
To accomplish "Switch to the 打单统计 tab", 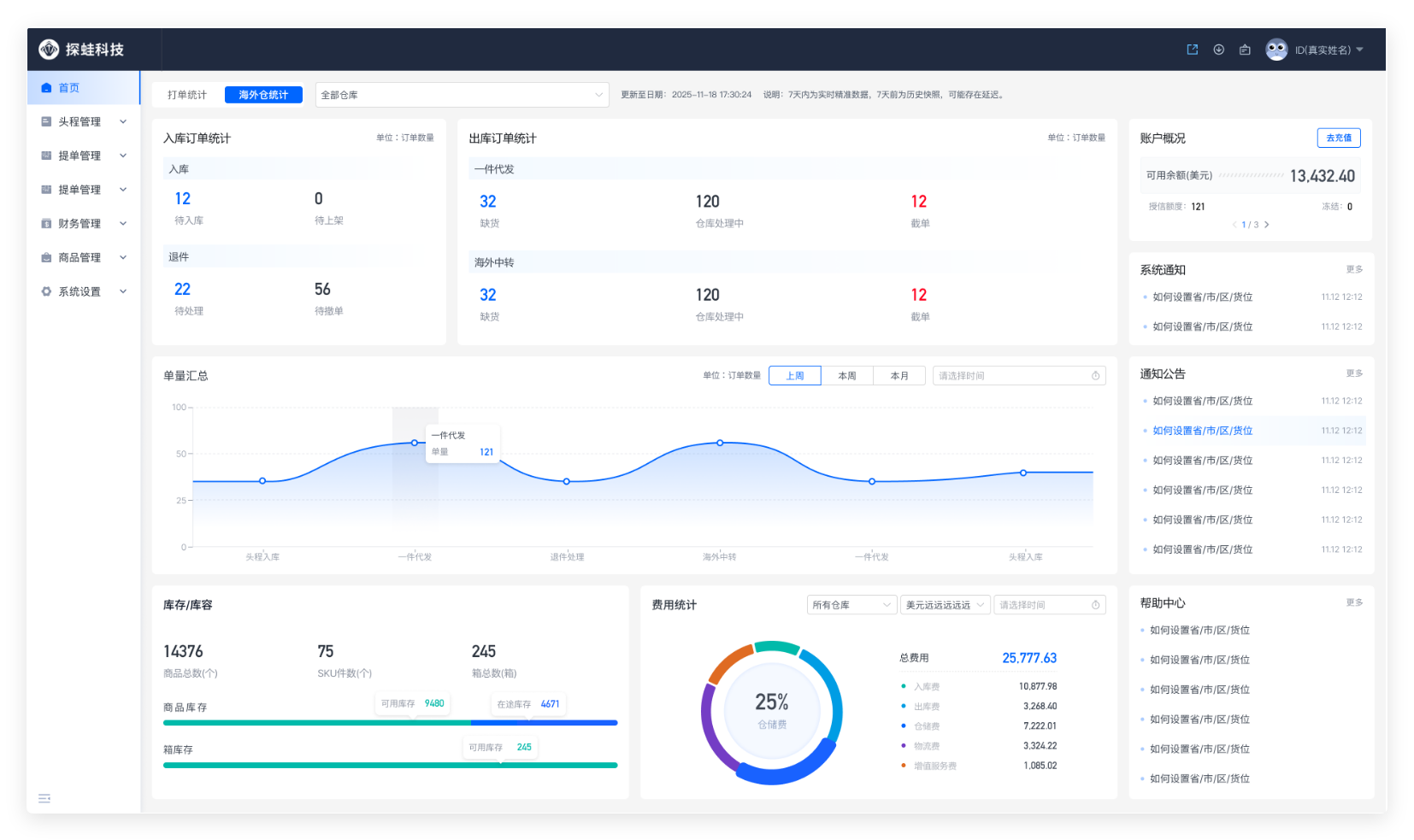I will click(x=187, y=95).
